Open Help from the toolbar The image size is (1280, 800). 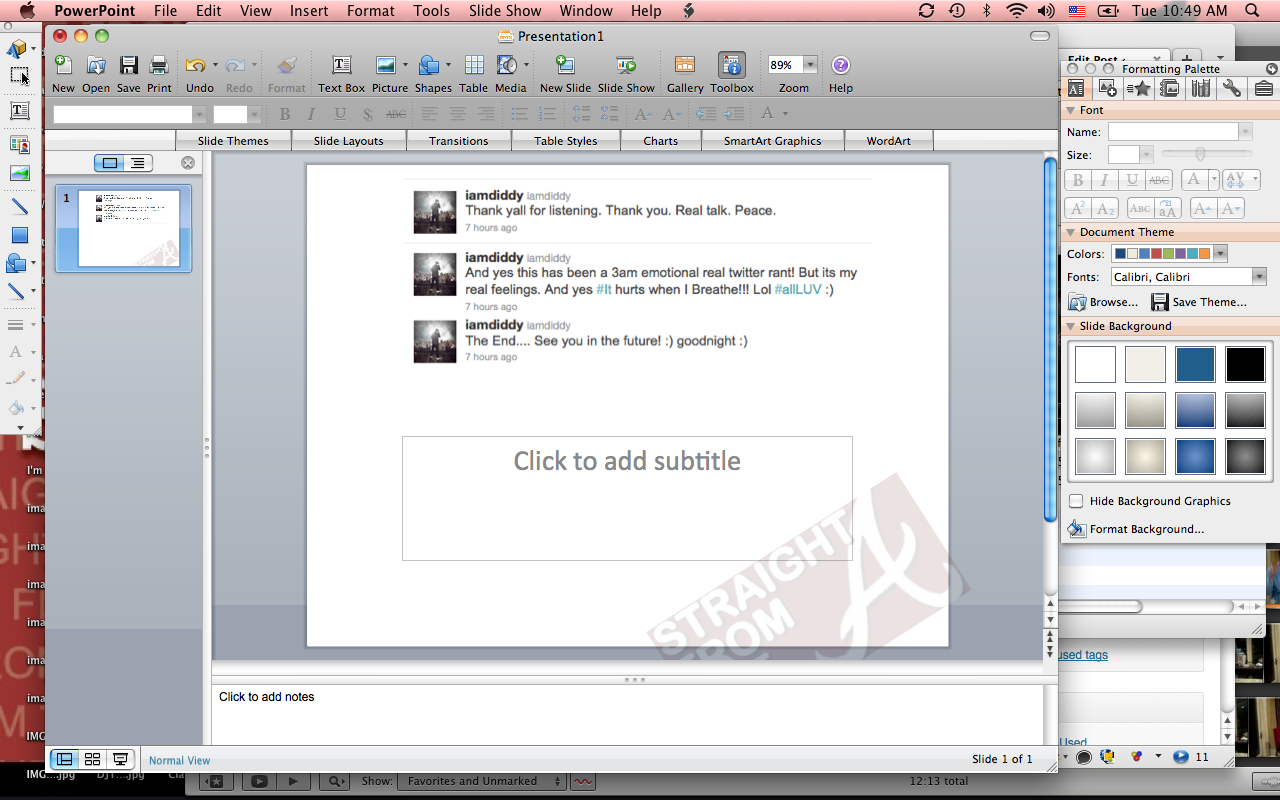[841, 66]
